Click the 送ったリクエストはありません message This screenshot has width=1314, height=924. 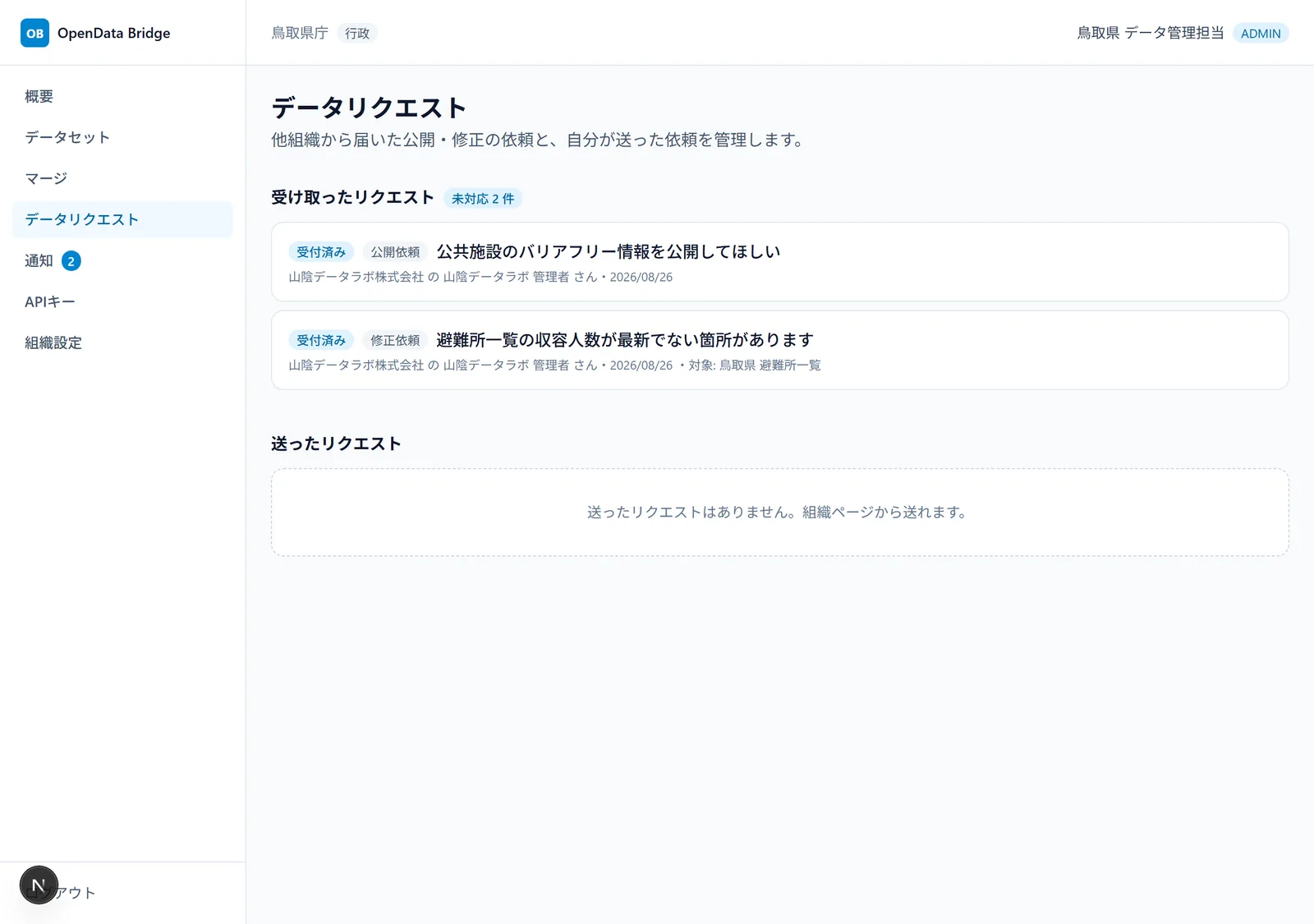coord(779,513)
